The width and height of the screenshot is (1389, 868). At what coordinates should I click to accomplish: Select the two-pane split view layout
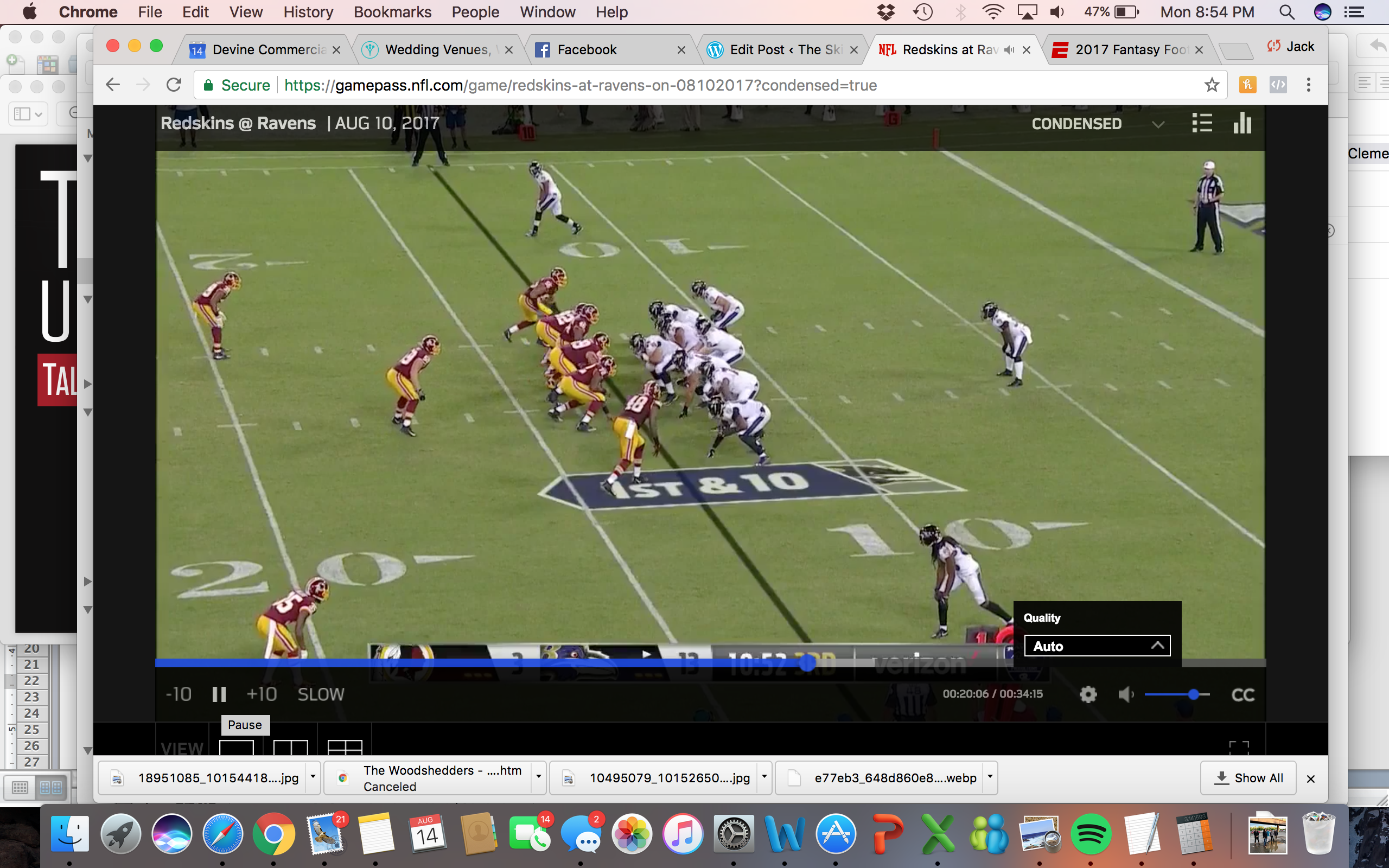point(290,748)
